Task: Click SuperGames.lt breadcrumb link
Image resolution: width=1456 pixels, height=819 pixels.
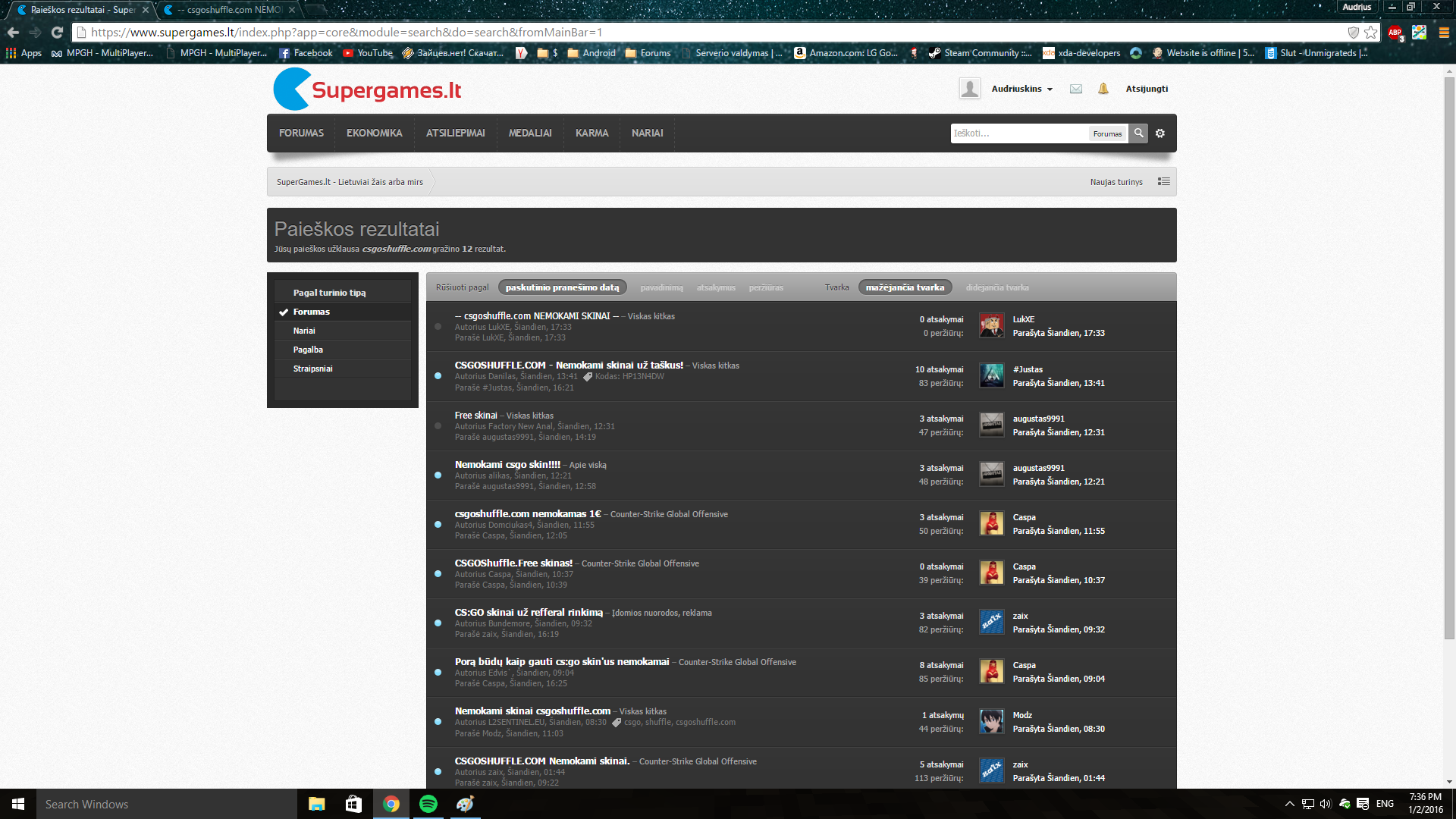Action: click(x=350, y=182)
